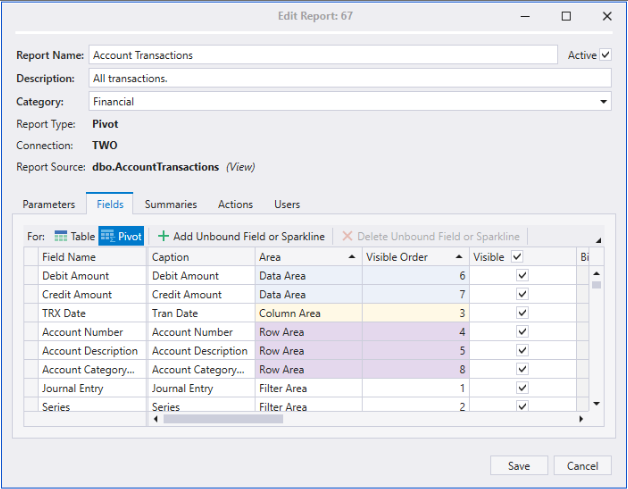Sort by Visible Order column arrow

[x=458, y=257]
